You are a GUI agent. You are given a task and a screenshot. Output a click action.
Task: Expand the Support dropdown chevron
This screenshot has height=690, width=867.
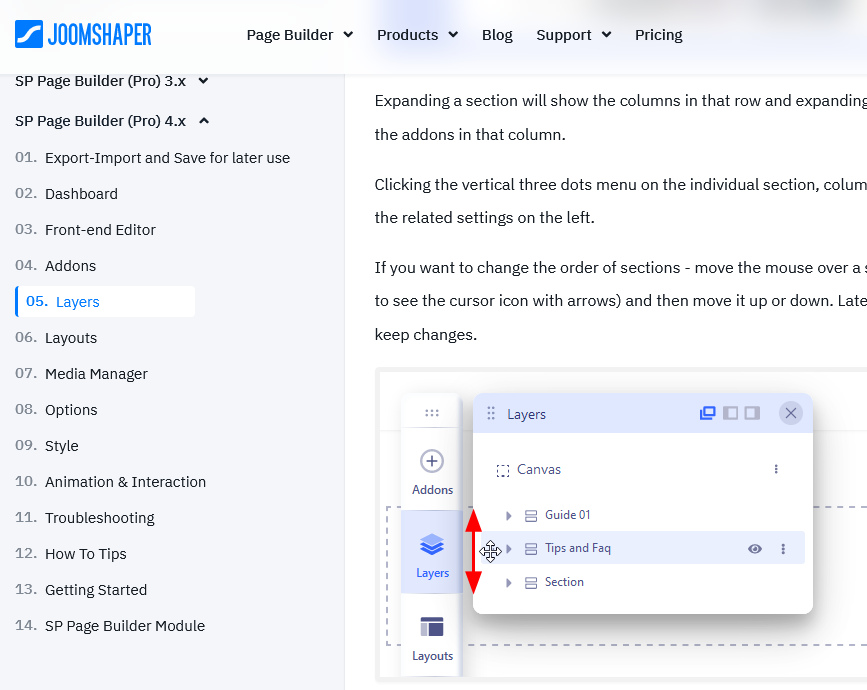607,35
